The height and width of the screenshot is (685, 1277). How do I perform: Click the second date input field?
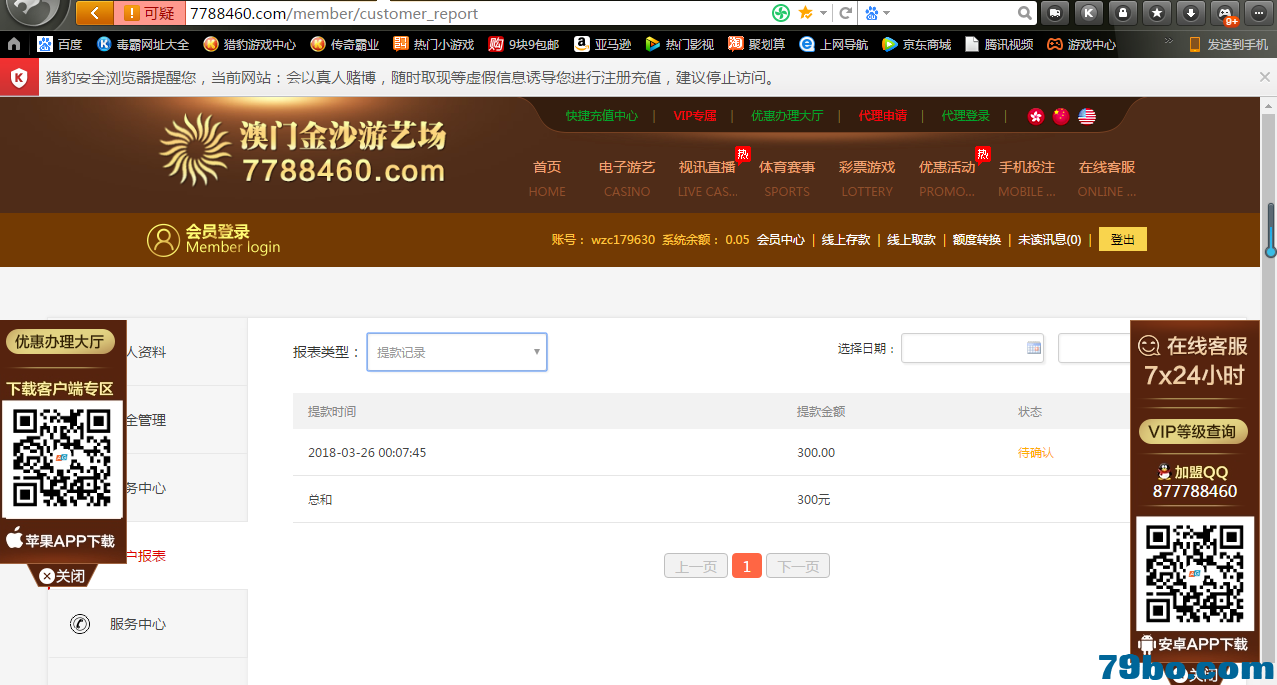1095,348
